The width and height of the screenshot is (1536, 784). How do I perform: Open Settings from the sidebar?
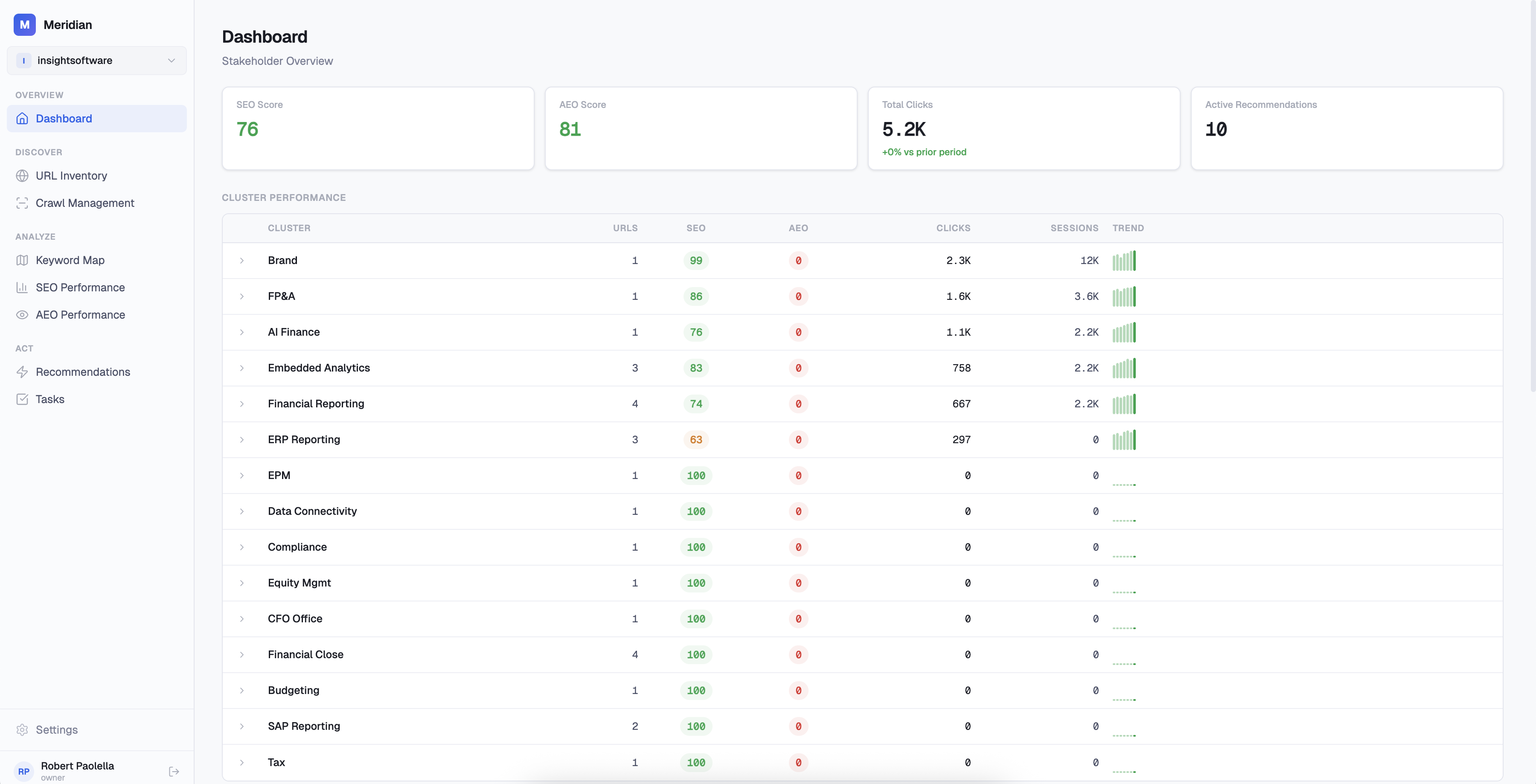(96, 730)
